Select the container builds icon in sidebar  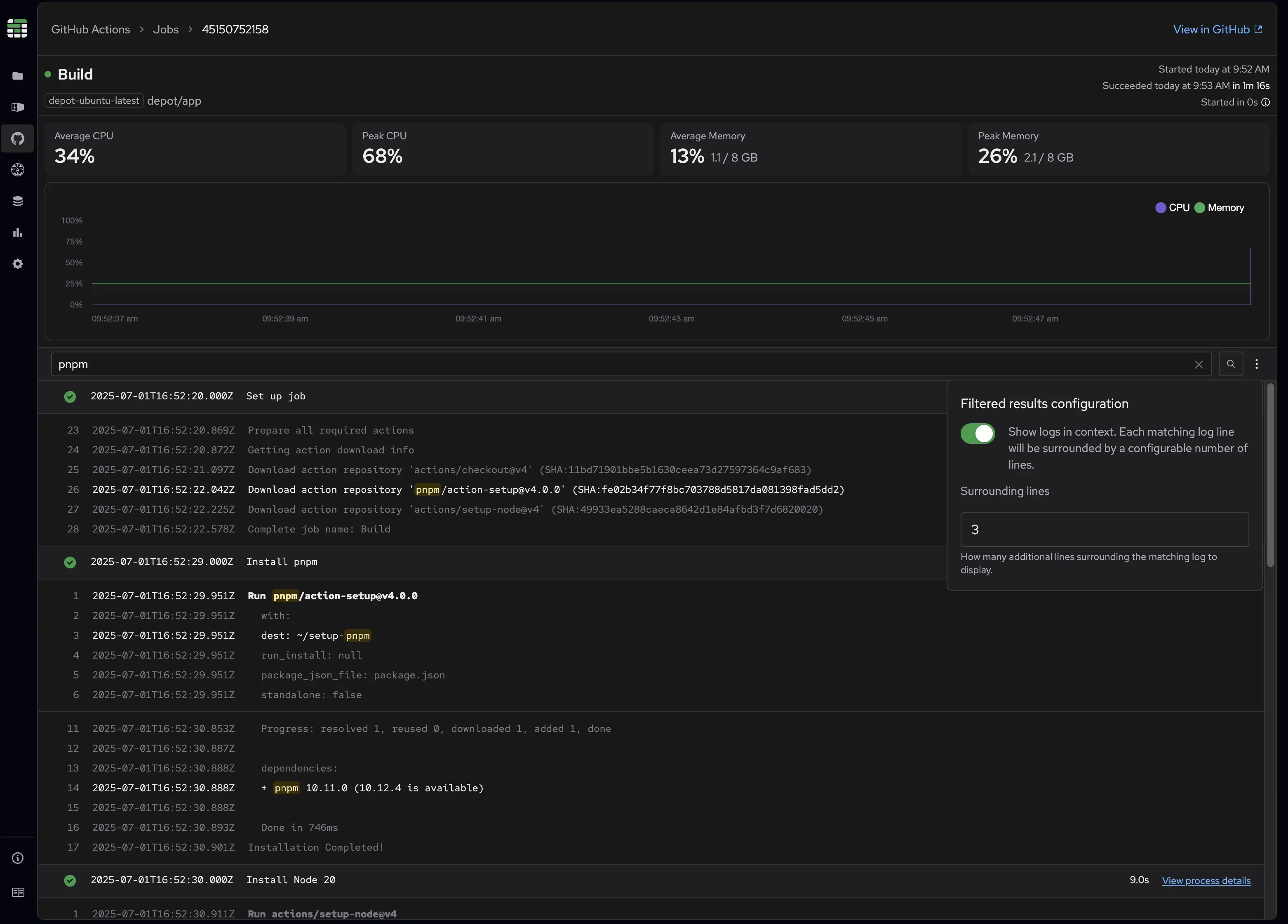pyautogui.click(x=18, y=107)
